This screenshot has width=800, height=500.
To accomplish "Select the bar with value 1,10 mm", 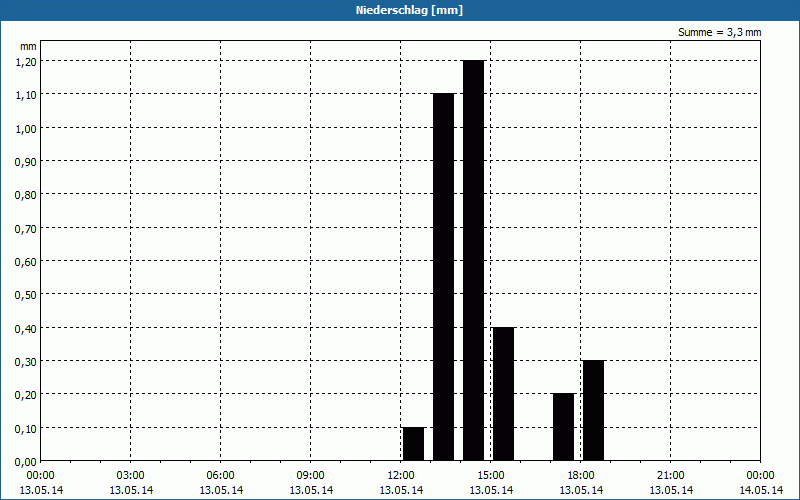I will [x=443, y=276].
